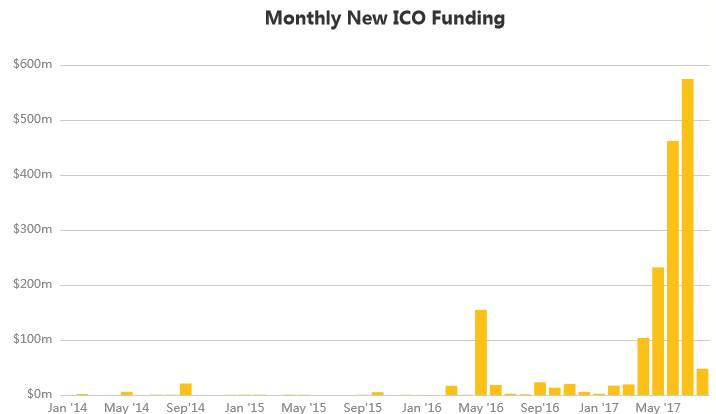Select the June '17 bar near $460m

pyautogui.click(x=672, y=268)
